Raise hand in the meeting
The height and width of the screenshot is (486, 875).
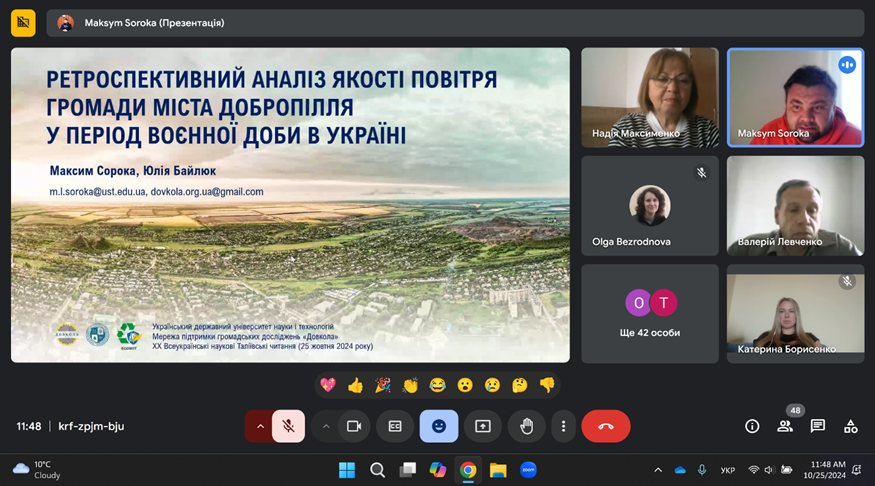[526, 426]
